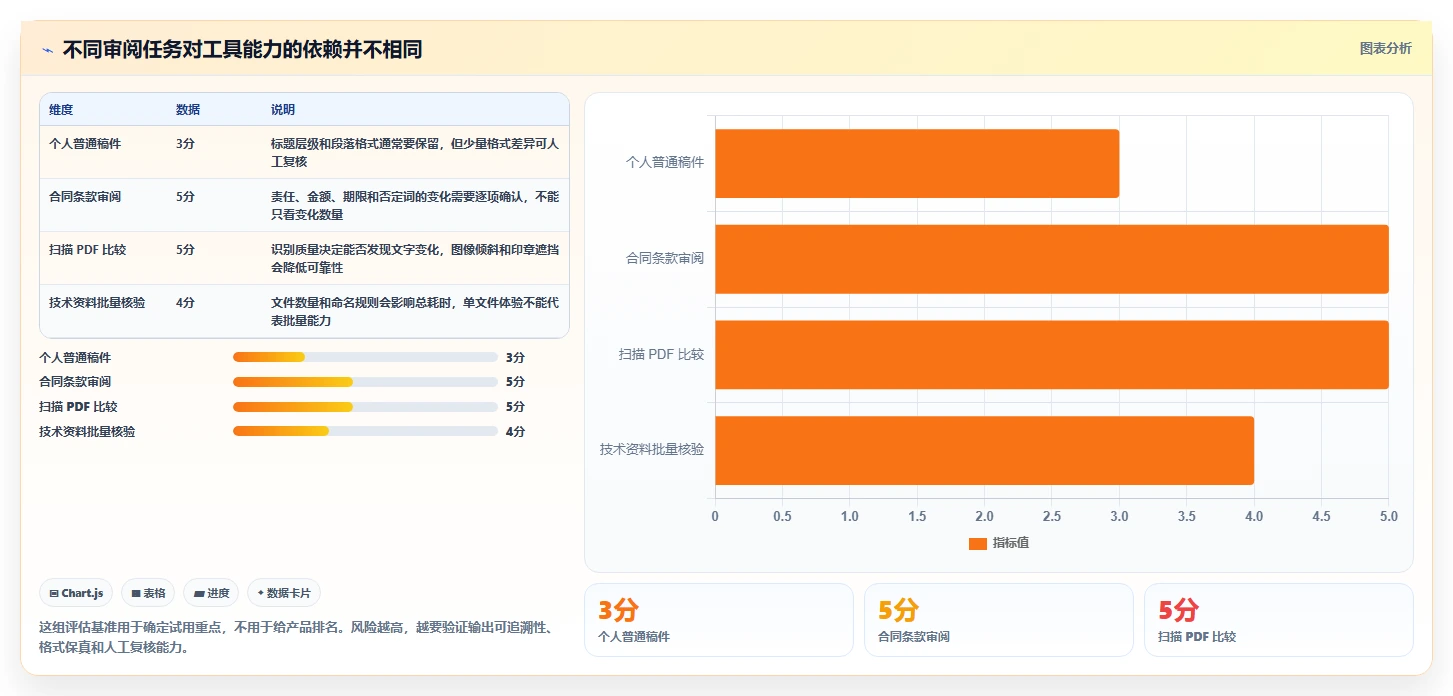Click 合同条款审阅 in the table

coord(85,197)
